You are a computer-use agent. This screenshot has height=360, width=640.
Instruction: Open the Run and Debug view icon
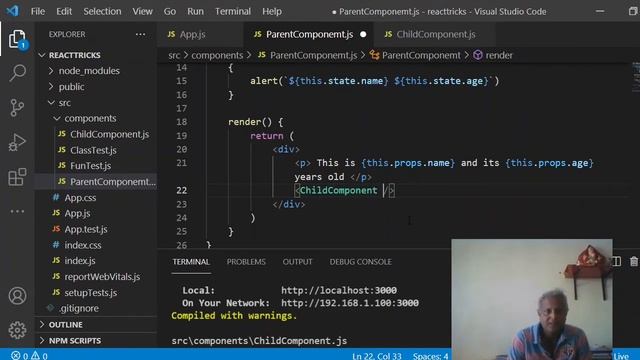17,142
